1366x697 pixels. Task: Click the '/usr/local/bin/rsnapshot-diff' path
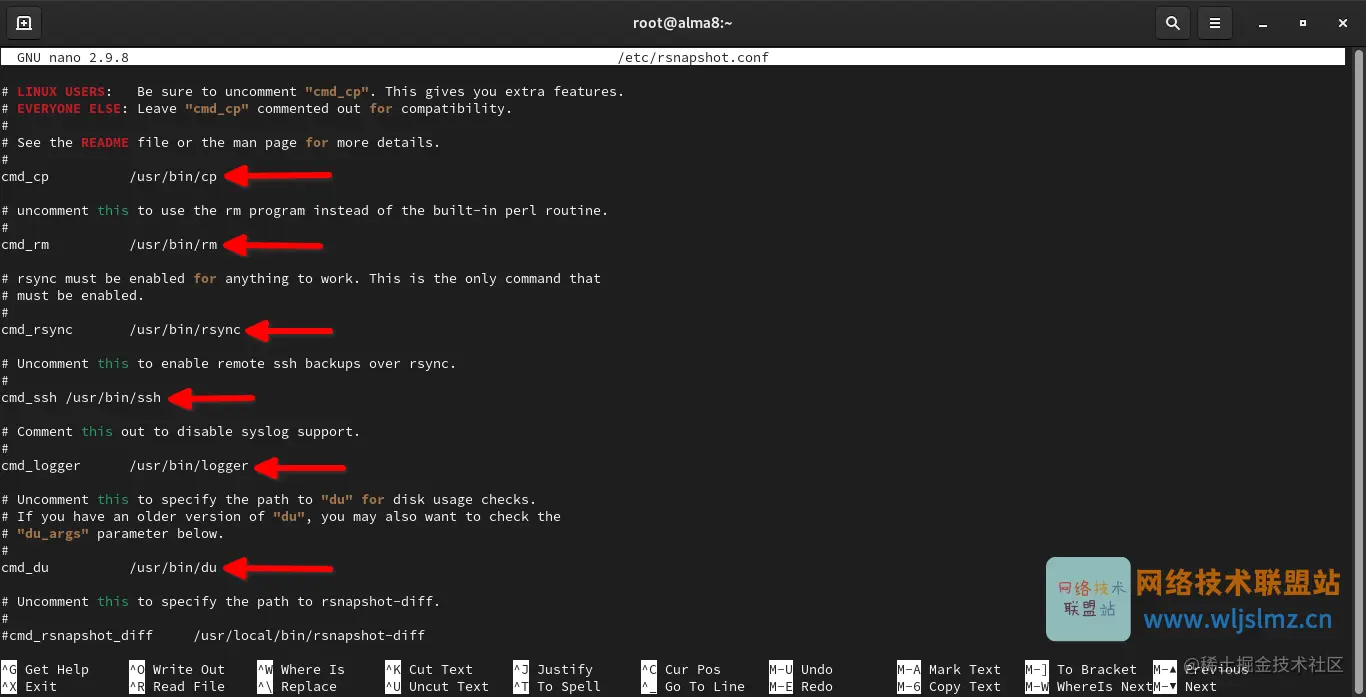click(x=309, y=635)
